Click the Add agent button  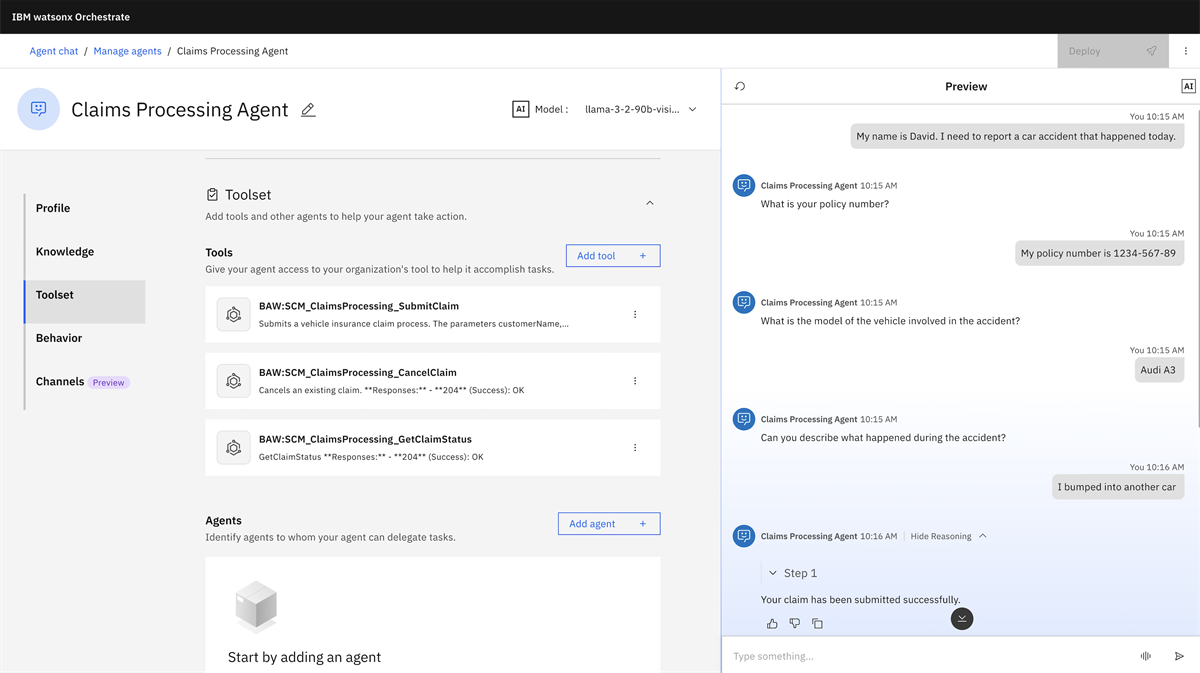pos(608,524)
